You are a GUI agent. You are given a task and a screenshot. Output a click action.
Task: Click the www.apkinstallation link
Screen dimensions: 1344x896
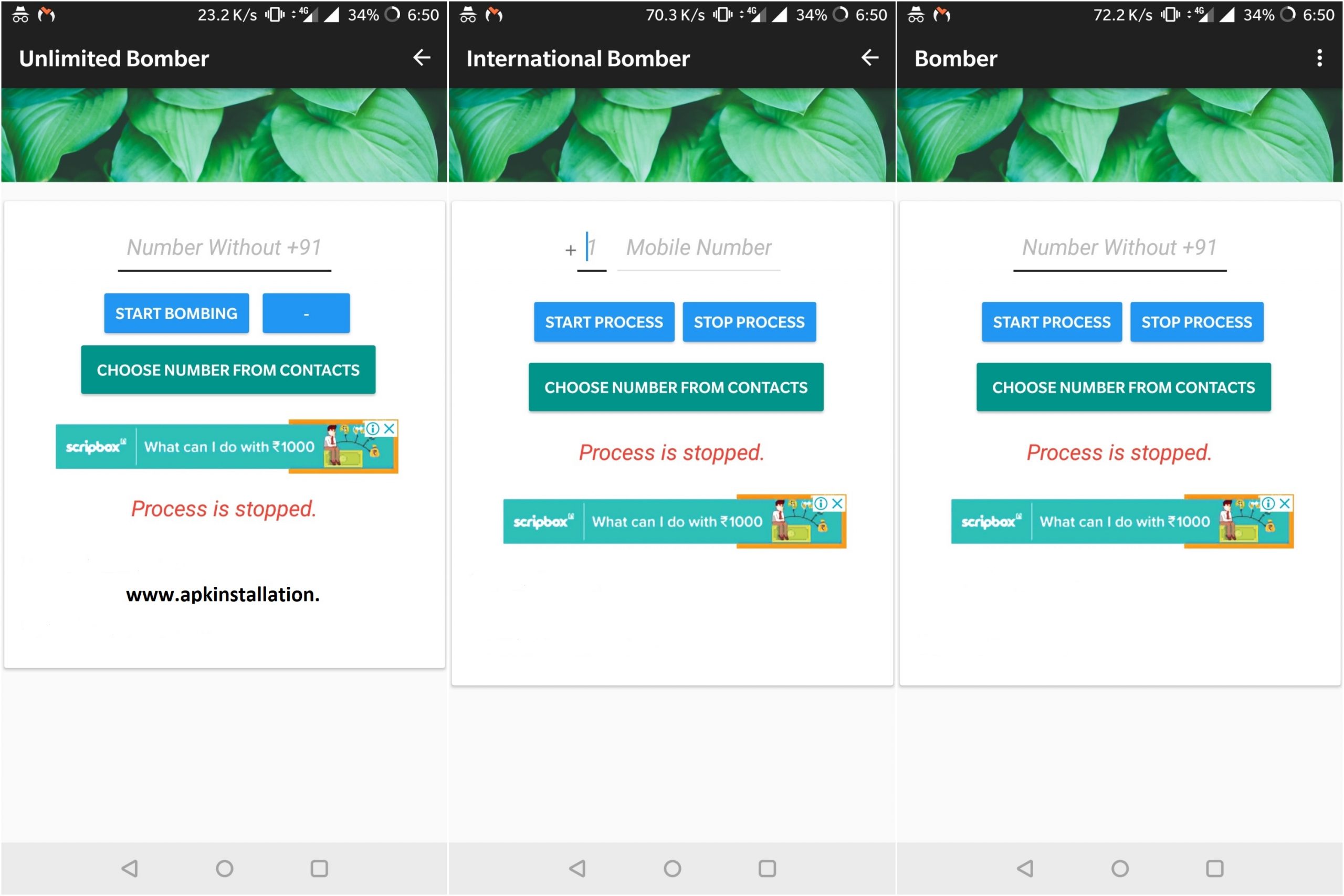[225, 593]
